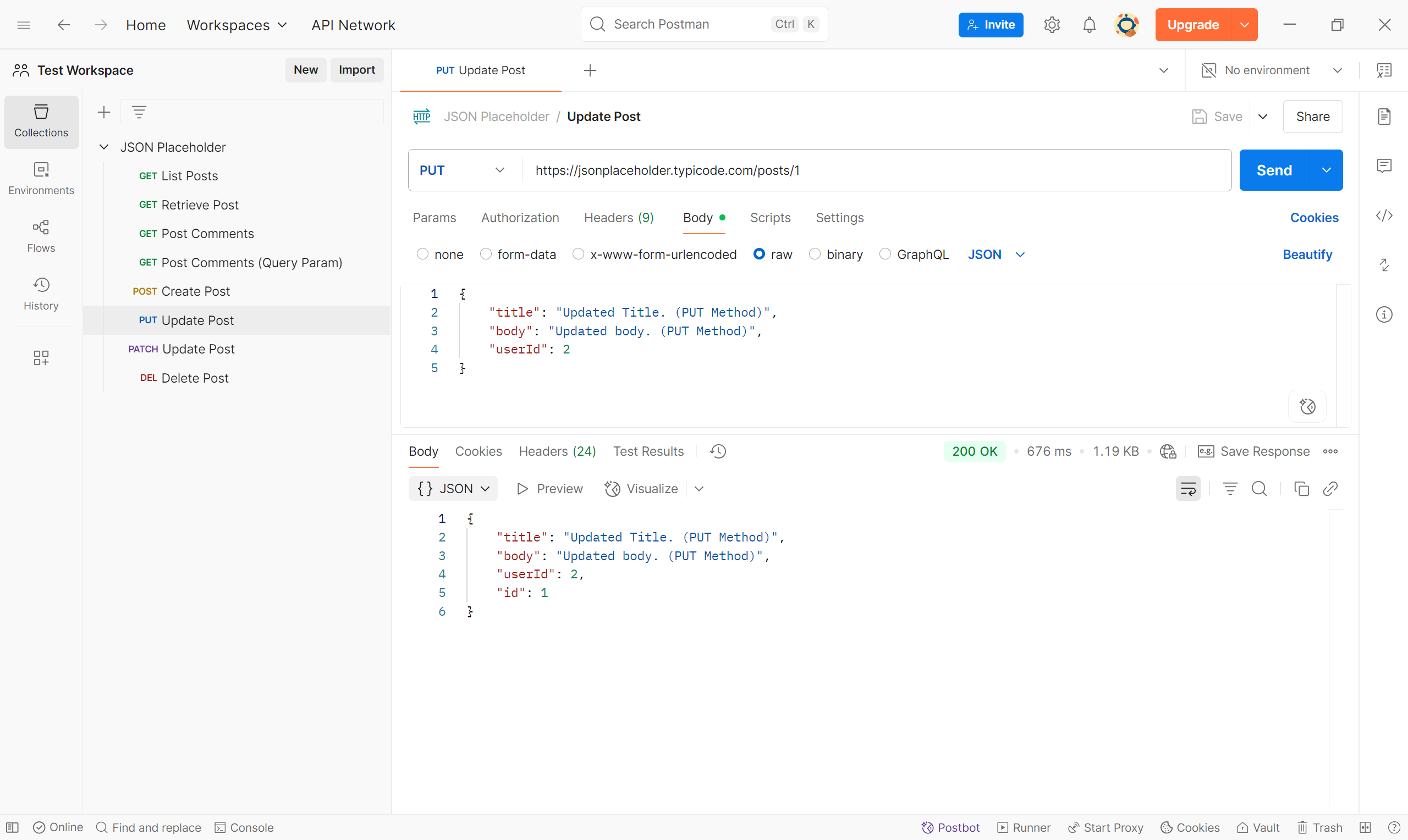Switch to Scripts tab

tap(770, 218)
